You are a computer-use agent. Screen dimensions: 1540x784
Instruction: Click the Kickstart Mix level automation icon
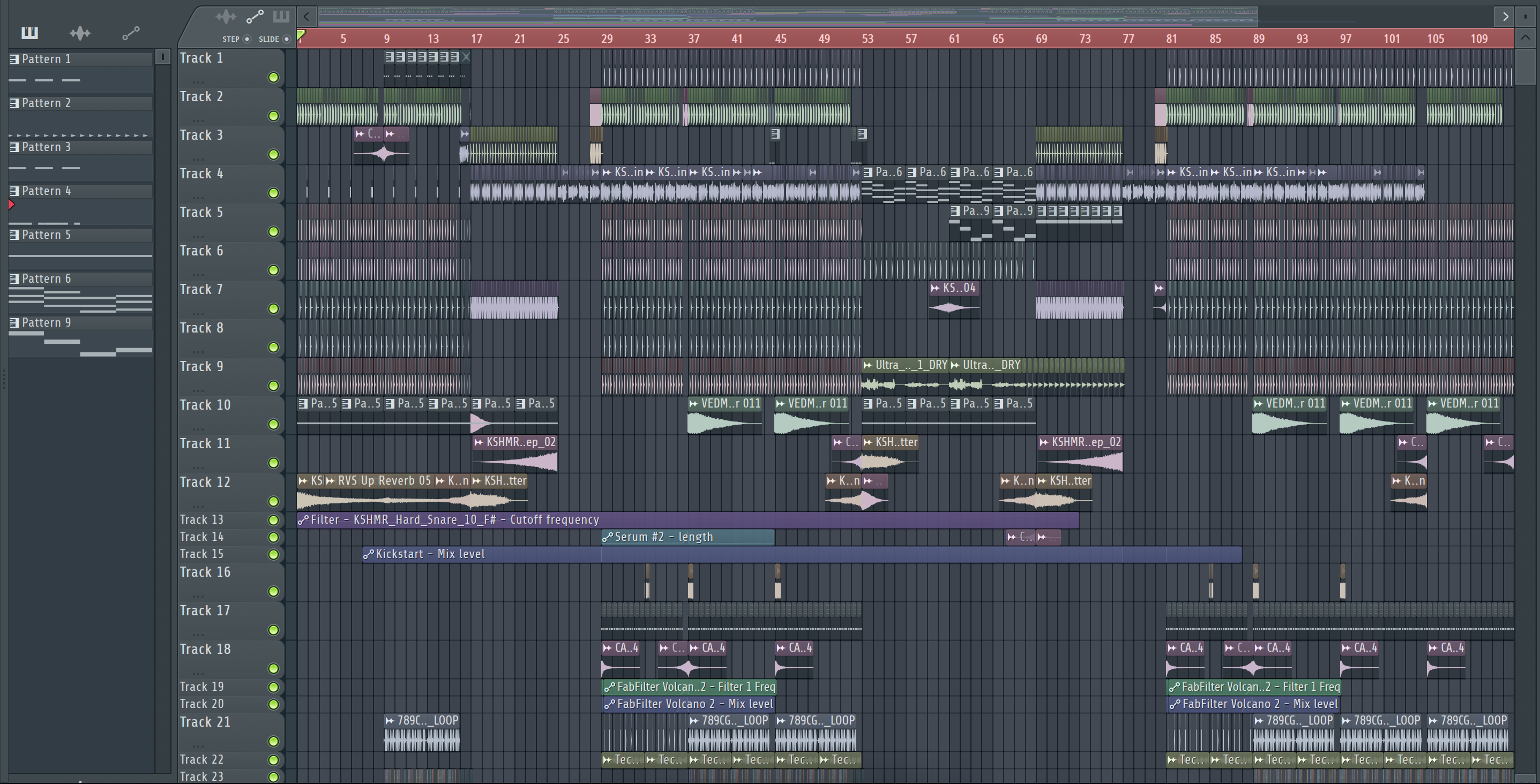point(369,555)
